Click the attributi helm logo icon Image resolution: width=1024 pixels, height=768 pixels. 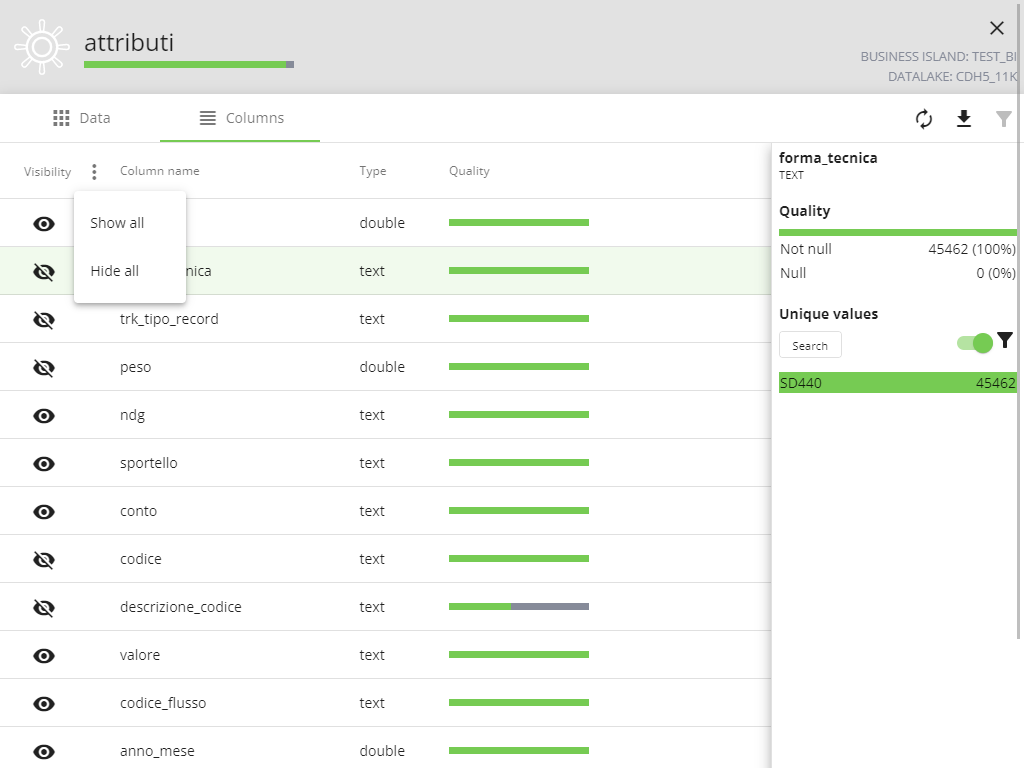point(40,46)
